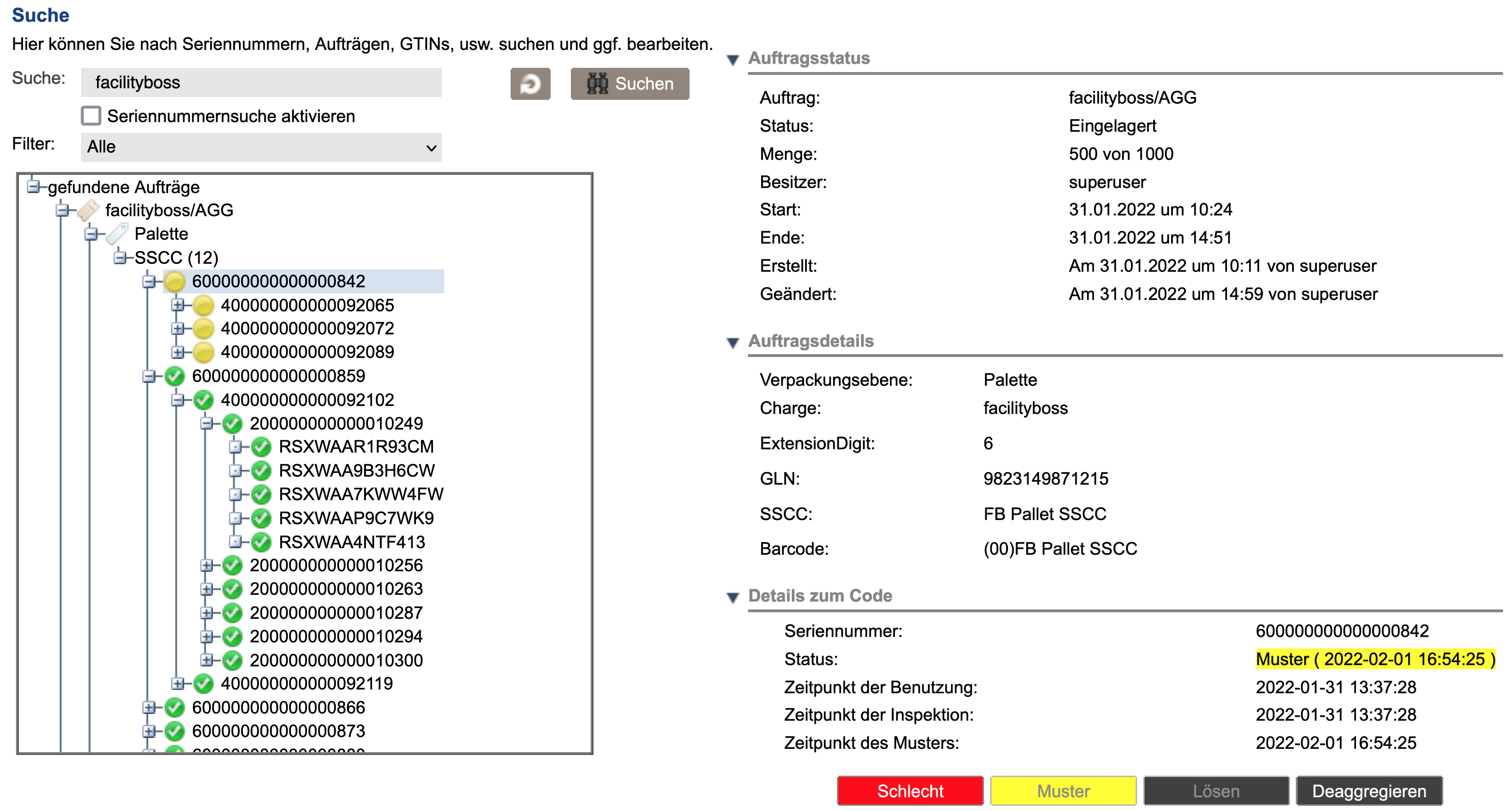Expand node 600000000000000866

point(148,707)
